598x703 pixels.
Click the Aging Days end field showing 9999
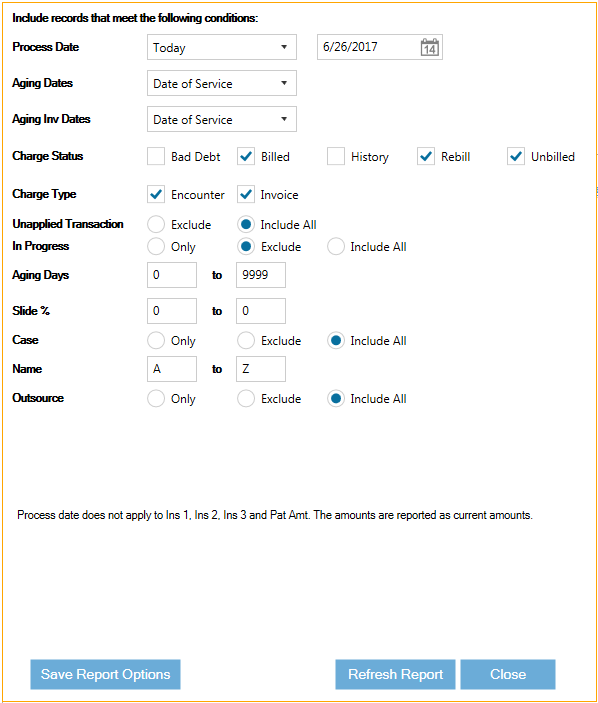click(261, 275)
